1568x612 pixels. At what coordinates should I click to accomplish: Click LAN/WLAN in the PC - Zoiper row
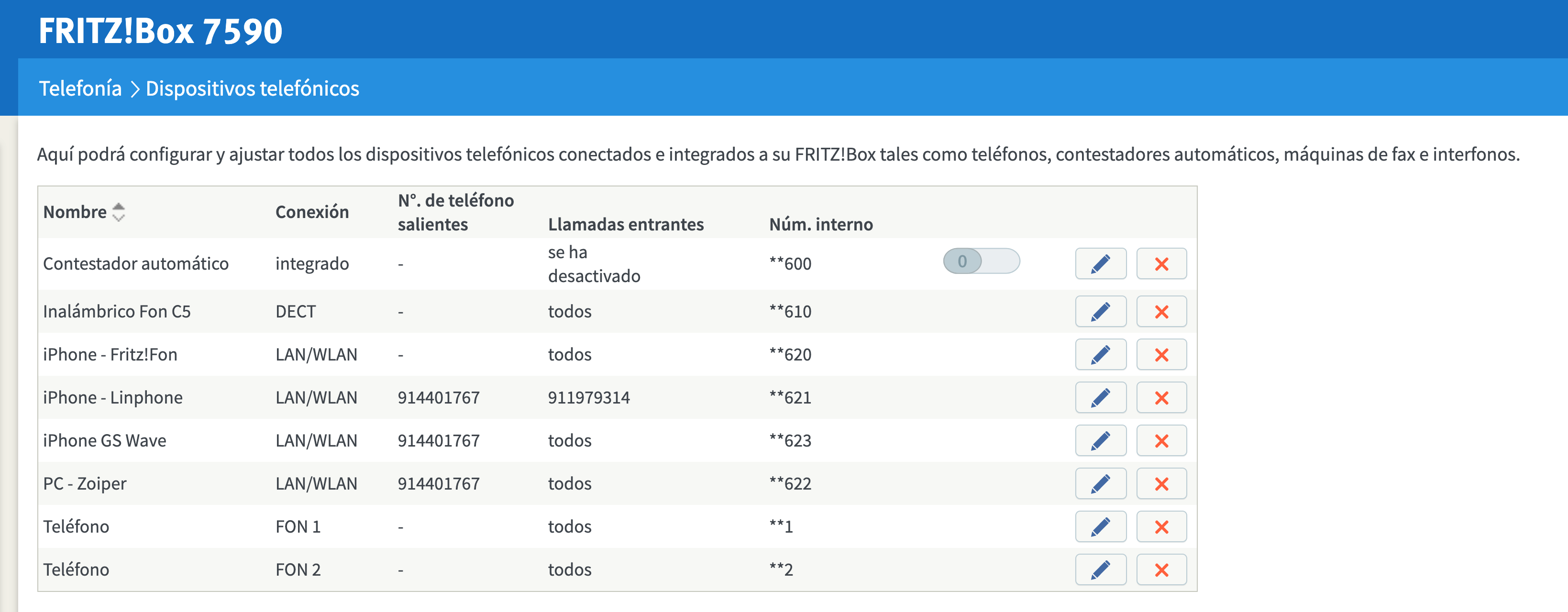[317, 484]
